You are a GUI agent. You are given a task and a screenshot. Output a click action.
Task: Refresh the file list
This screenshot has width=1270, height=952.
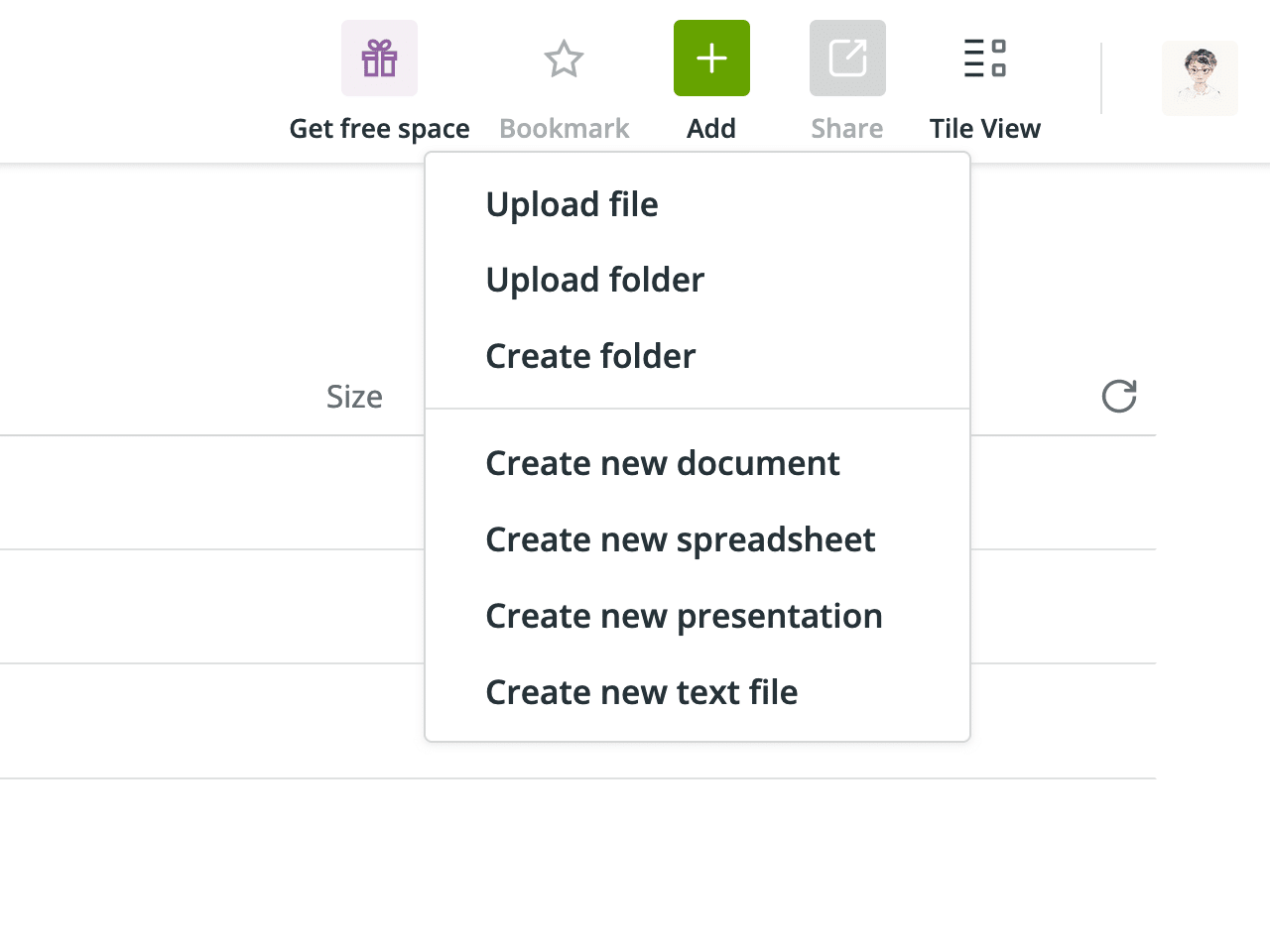point(1118,397)
